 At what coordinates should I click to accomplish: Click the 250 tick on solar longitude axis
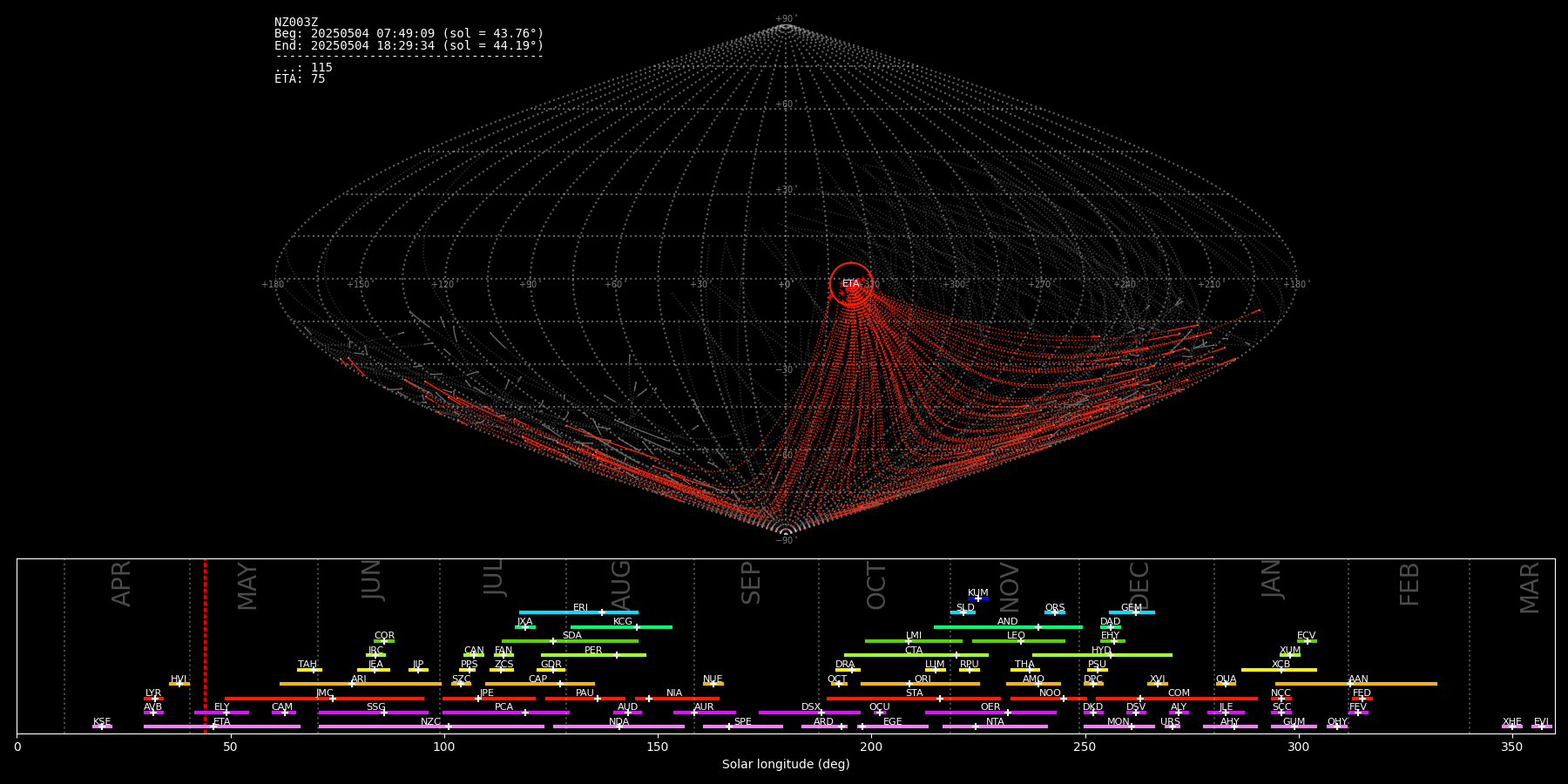pos(1085,747)
